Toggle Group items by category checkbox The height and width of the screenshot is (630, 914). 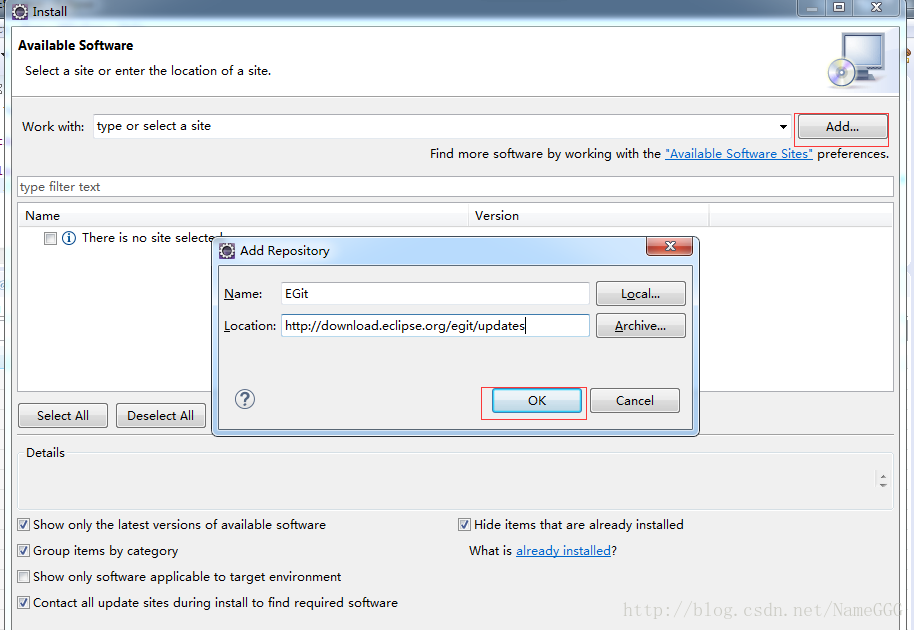(x=23, y=551)
